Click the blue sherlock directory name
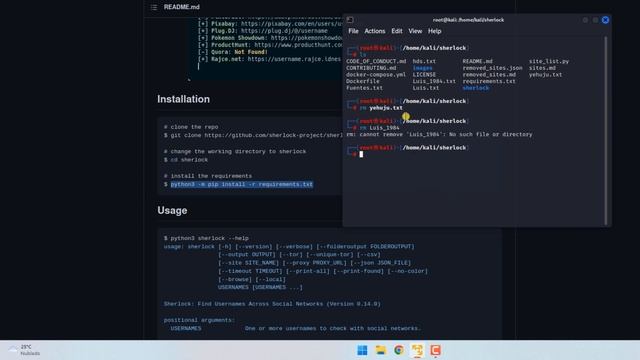Screen dimensions: 640x360 click(476, 88)
